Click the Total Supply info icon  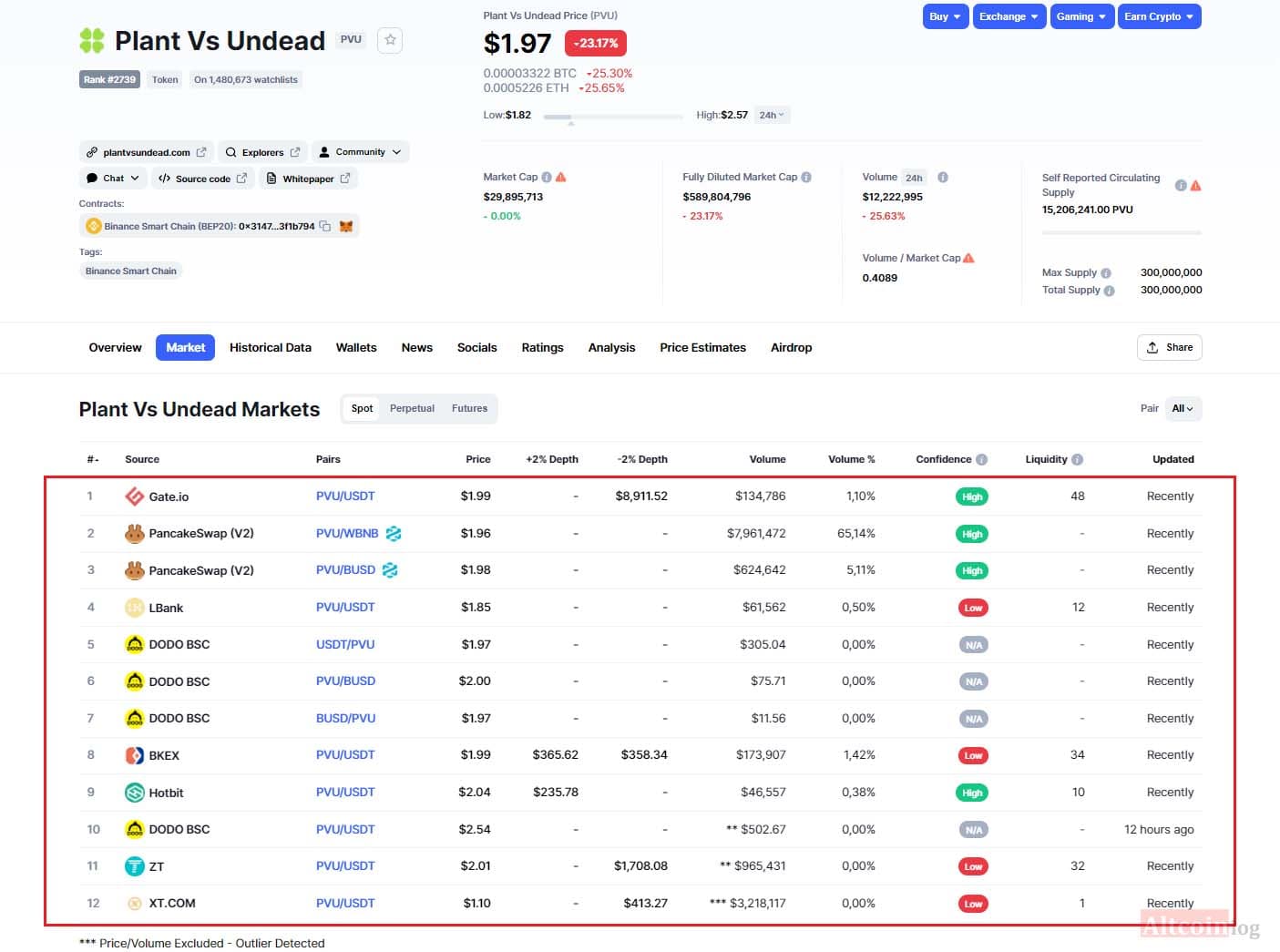pos(1109,291)
